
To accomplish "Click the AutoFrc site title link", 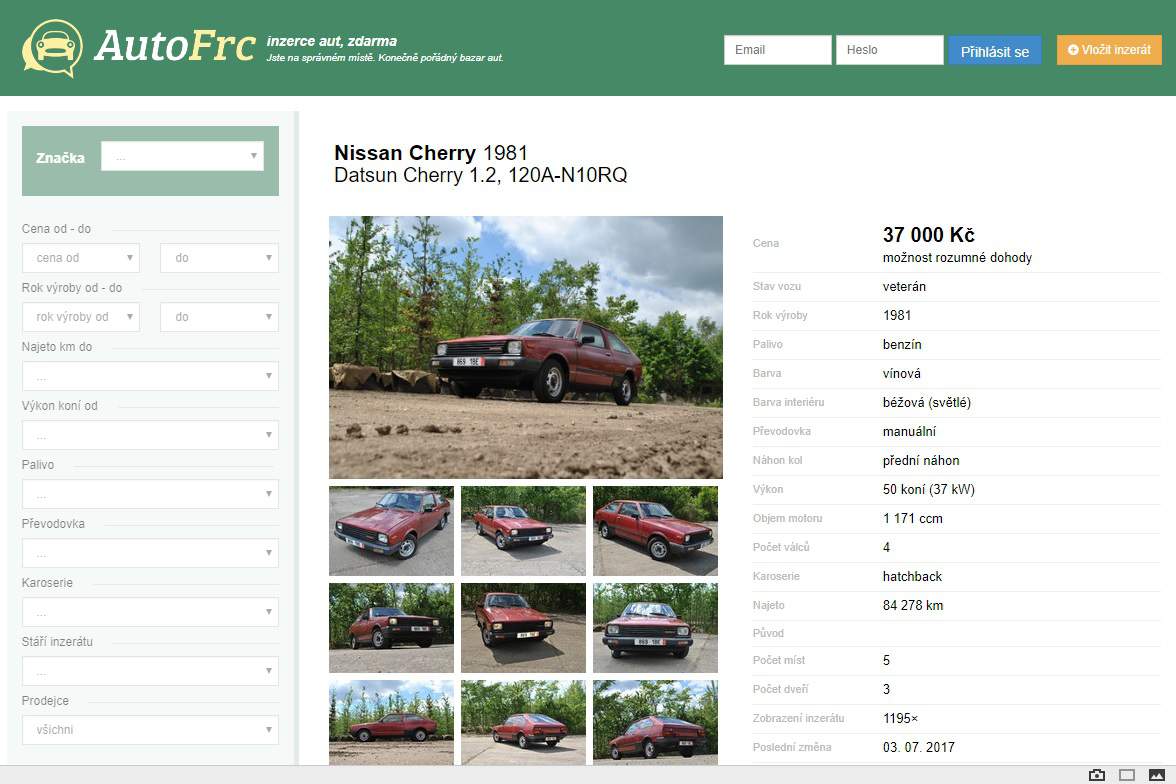I will 175,47.
